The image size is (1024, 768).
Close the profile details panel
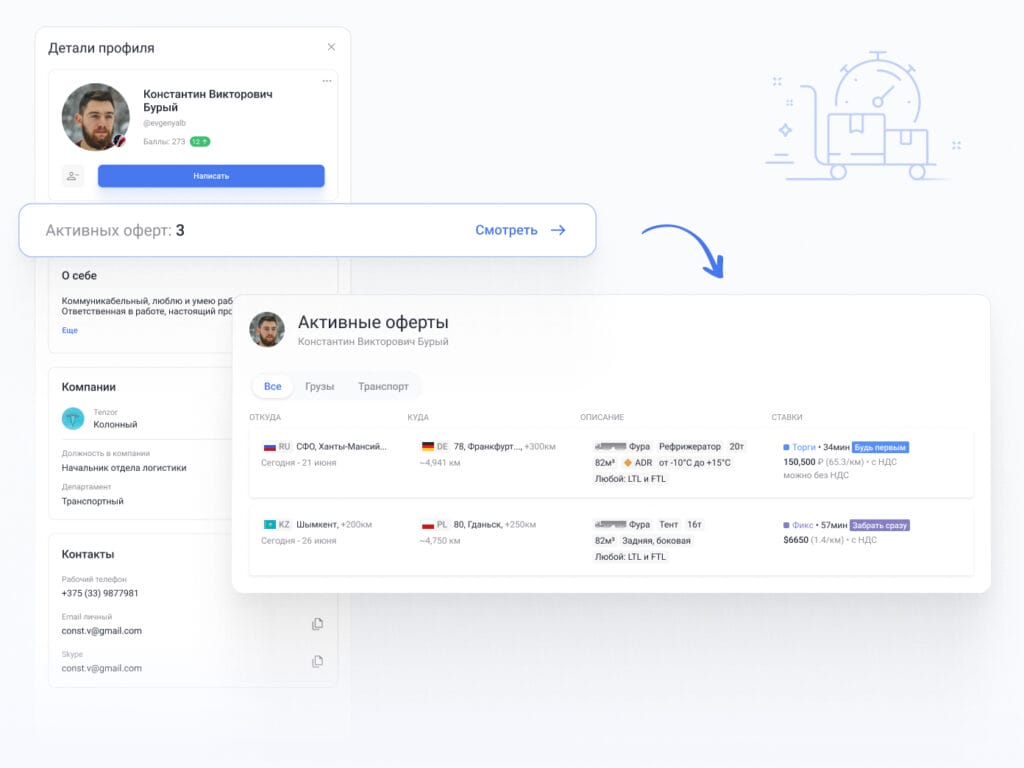[x=331, y=47]
